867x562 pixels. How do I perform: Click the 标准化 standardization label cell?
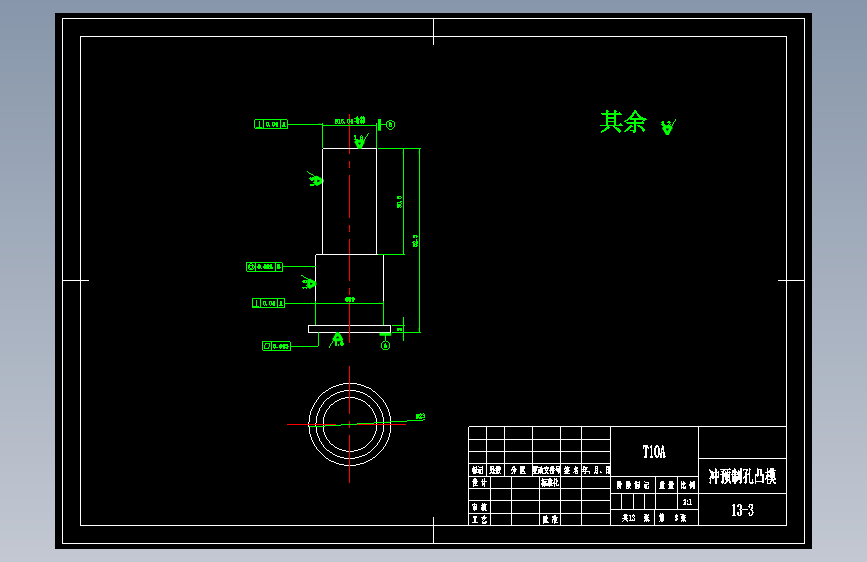point(550,482)
